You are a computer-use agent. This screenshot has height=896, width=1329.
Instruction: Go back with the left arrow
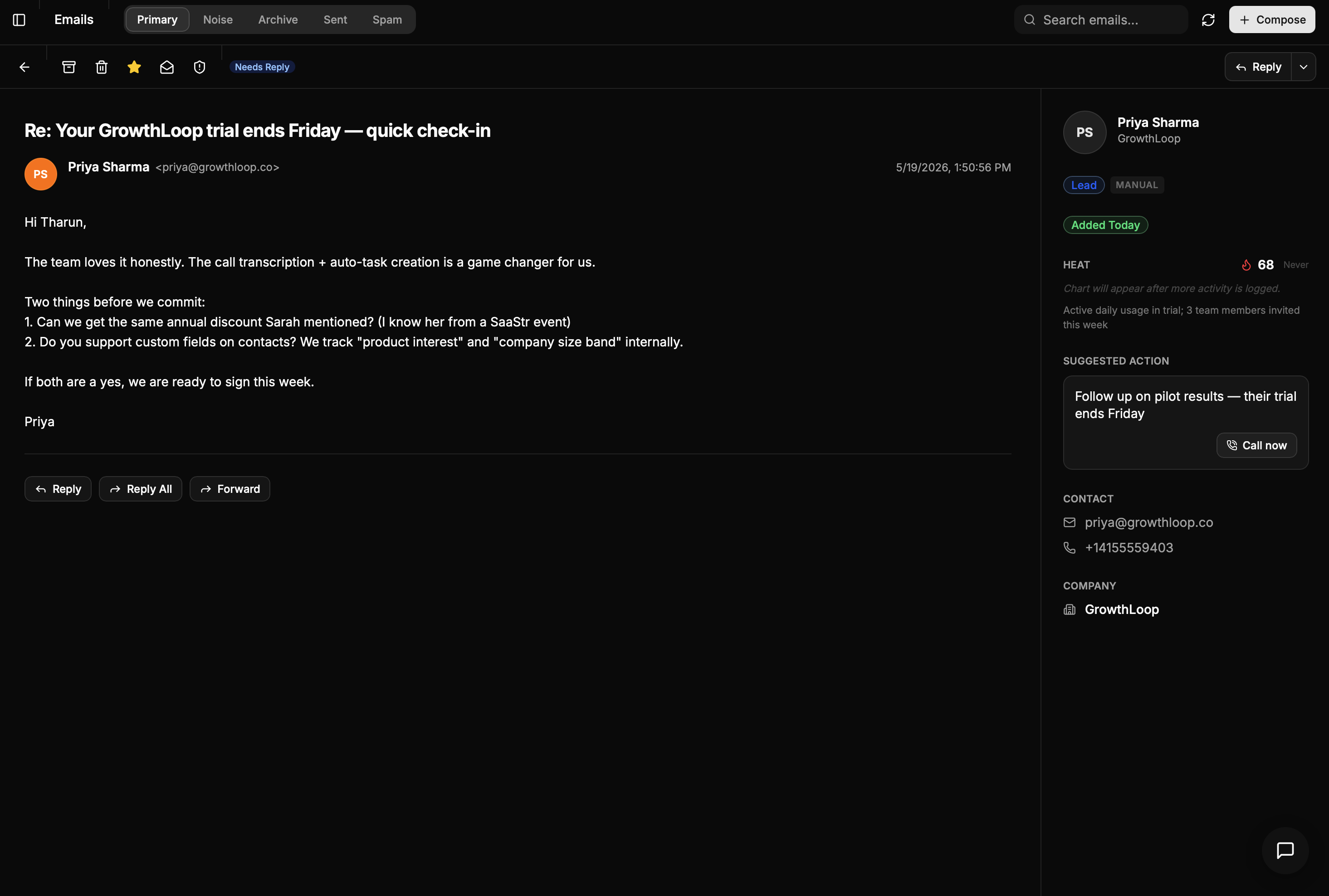pos(24,67)
